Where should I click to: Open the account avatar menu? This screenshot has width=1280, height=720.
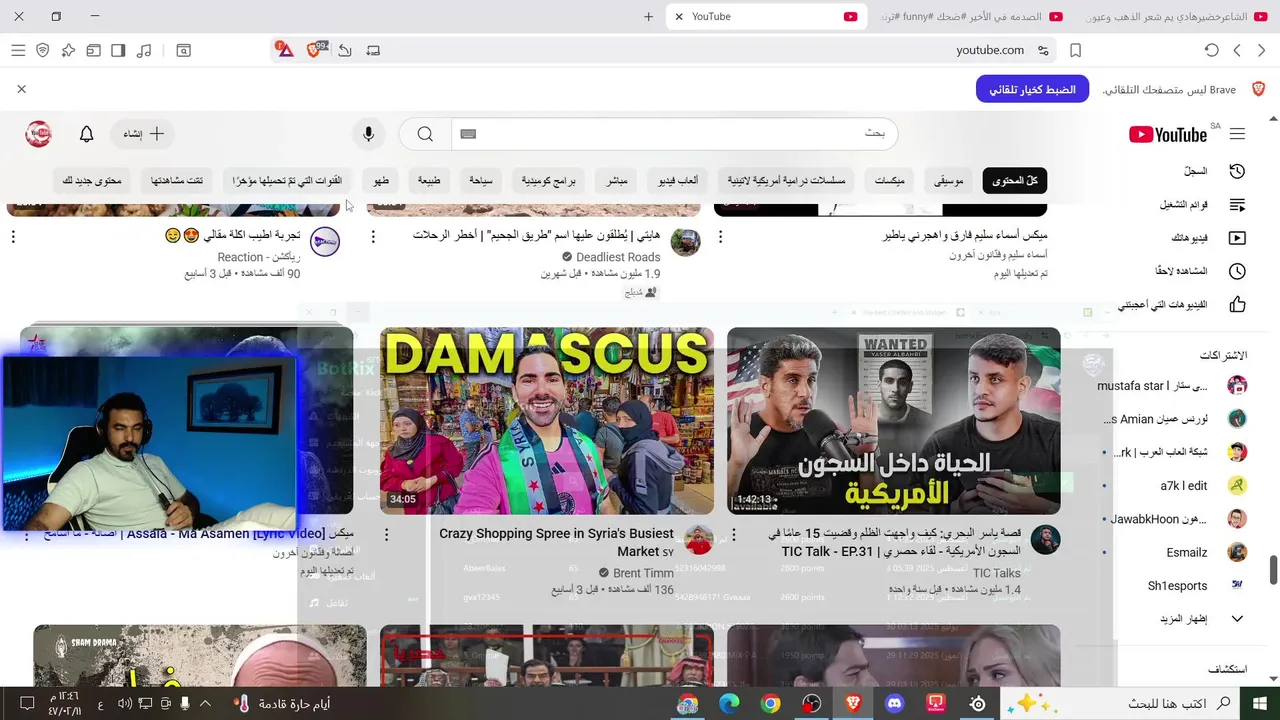(x=38, y=134)
